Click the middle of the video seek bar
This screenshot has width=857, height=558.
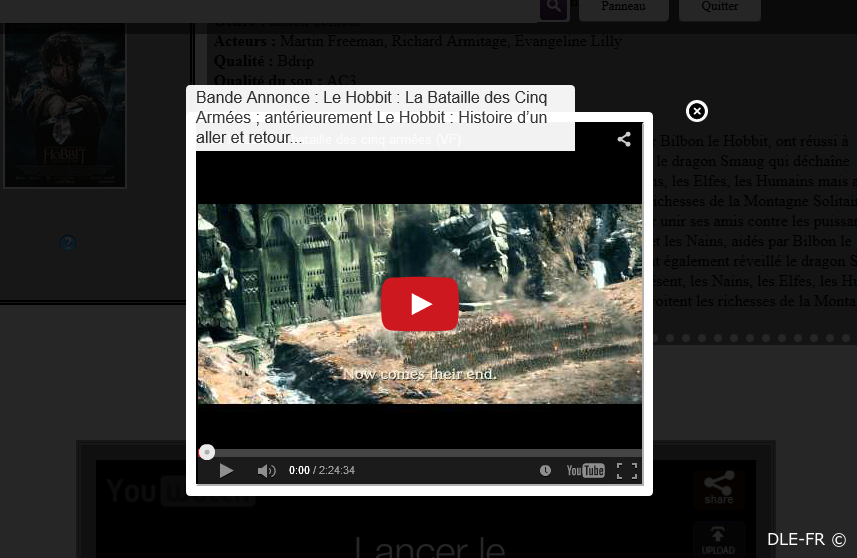point(420,453)
